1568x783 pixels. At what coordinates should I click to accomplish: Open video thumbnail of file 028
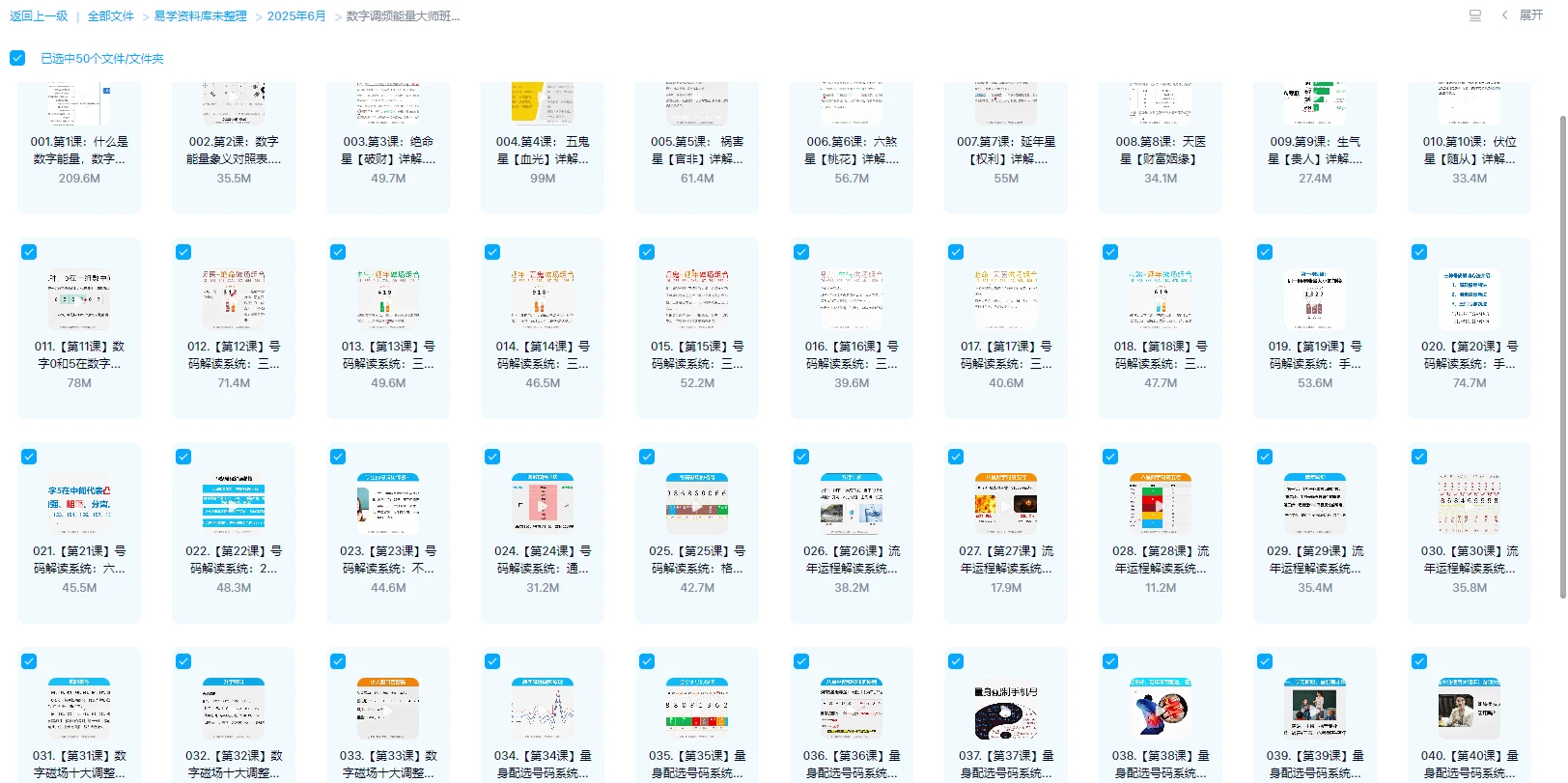(x=1161, y=504)
